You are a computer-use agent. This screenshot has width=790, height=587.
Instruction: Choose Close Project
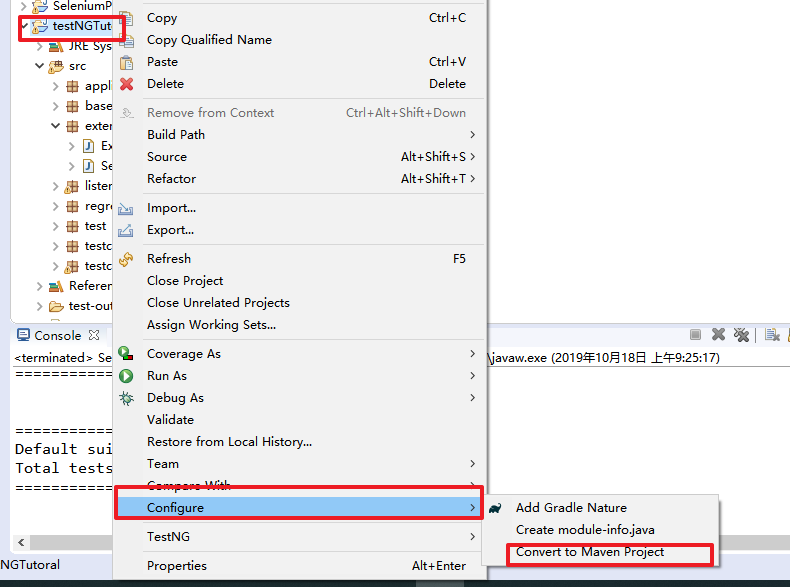pos(300,281)
